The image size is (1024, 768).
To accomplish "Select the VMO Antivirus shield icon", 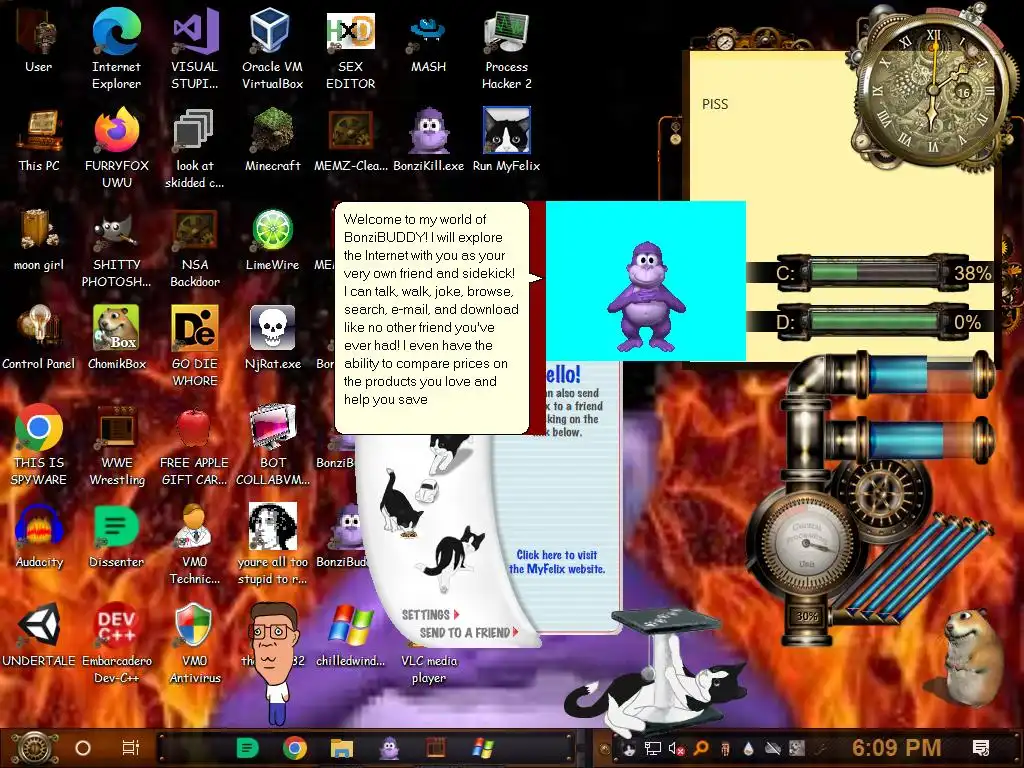I will 195,643.
